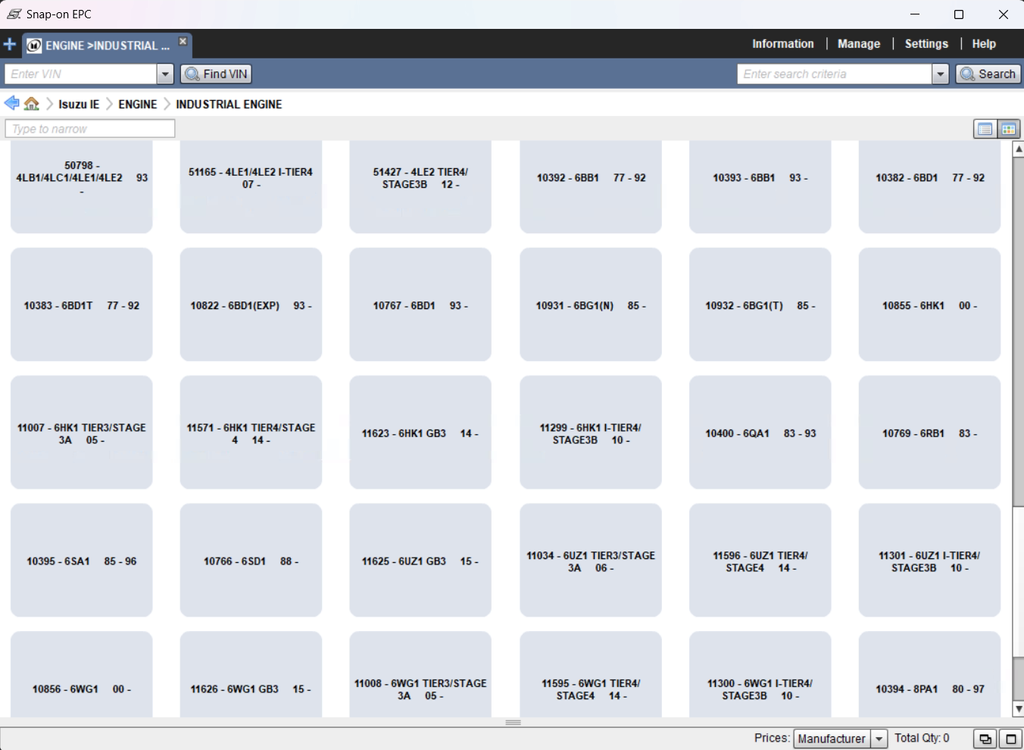Switch to list view icon
Screen dimensions: 1024x750
(985, 129)
